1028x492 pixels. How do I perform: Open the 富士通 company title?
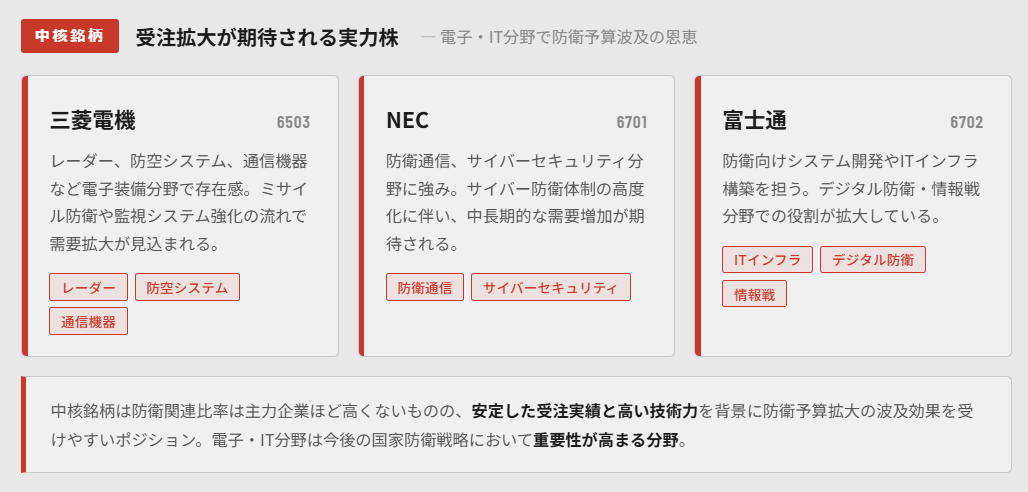coord(754,121)
